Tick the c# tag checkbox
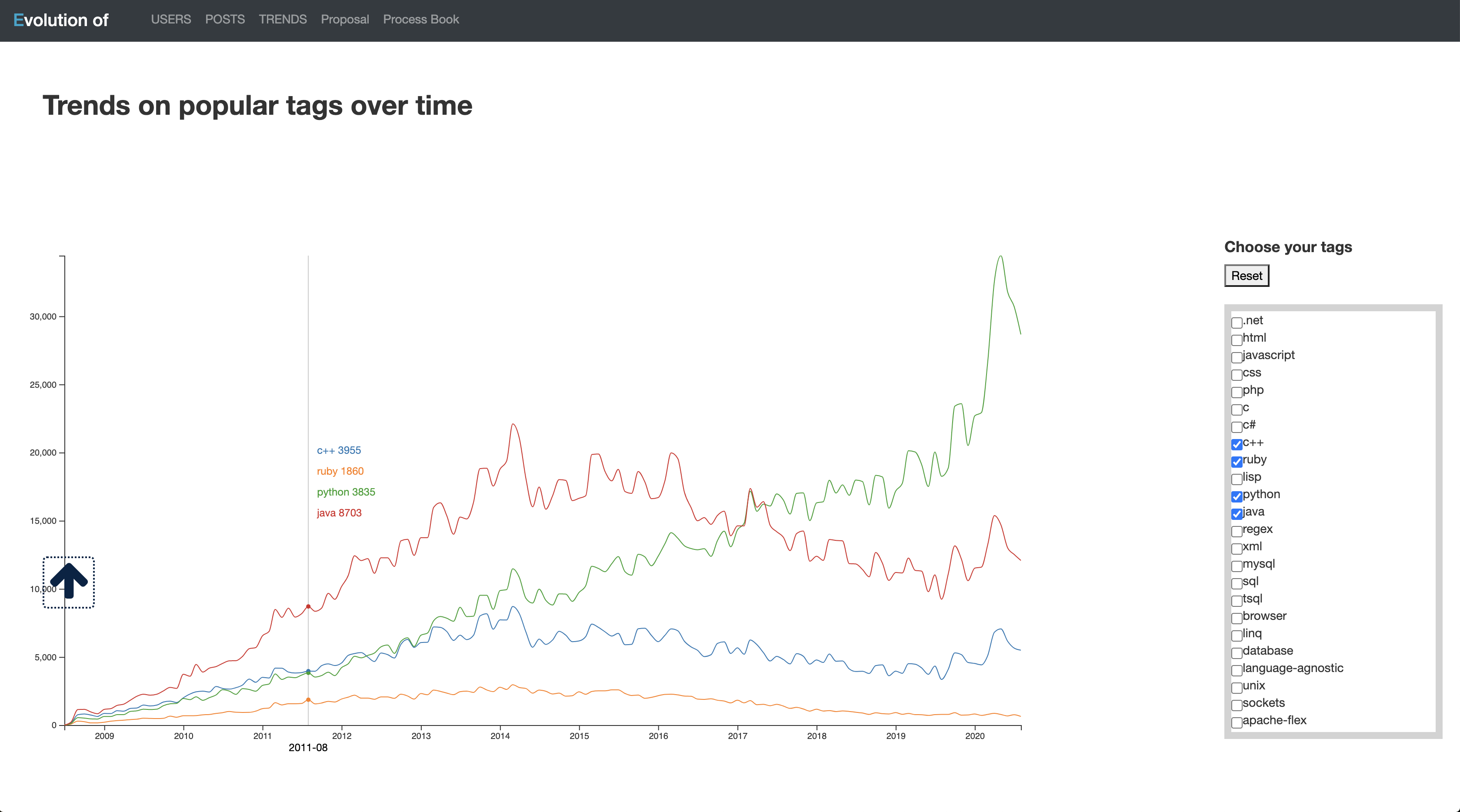Viewport: 1460px width, 812px height. pos(1237,427)
